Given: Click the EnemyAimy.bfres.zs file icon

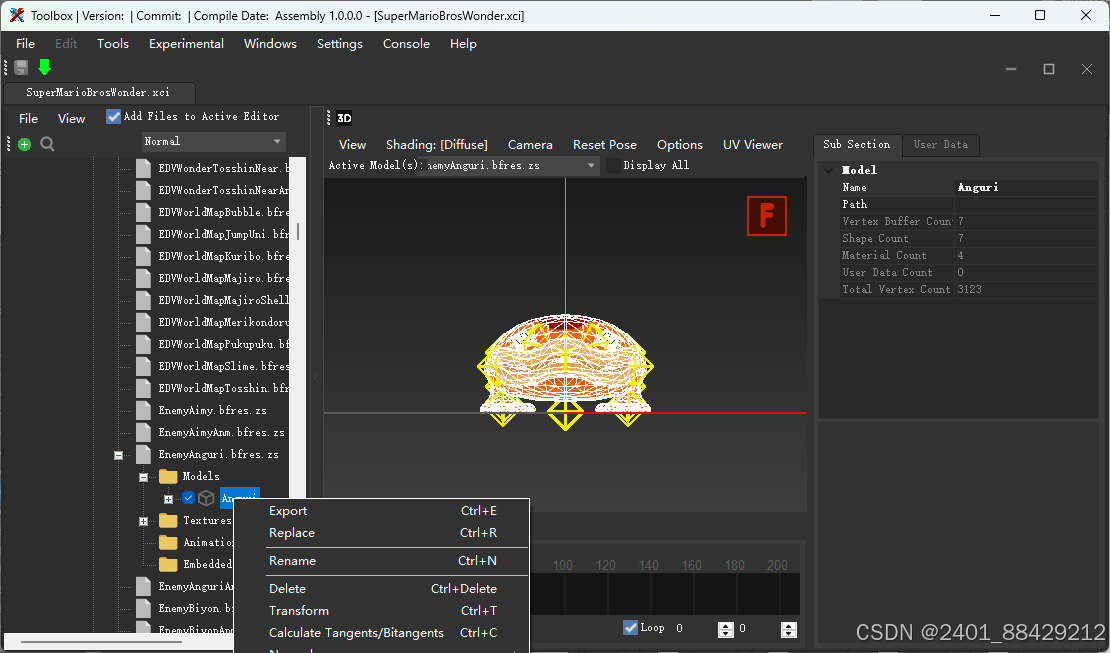Looking at the screenshot, I should pos(144,410).
